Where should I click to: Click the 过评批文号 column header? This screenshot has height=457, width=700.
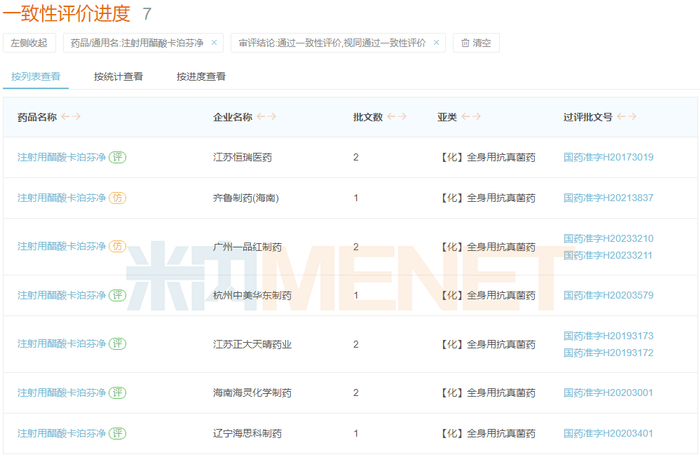coord(588,117)
